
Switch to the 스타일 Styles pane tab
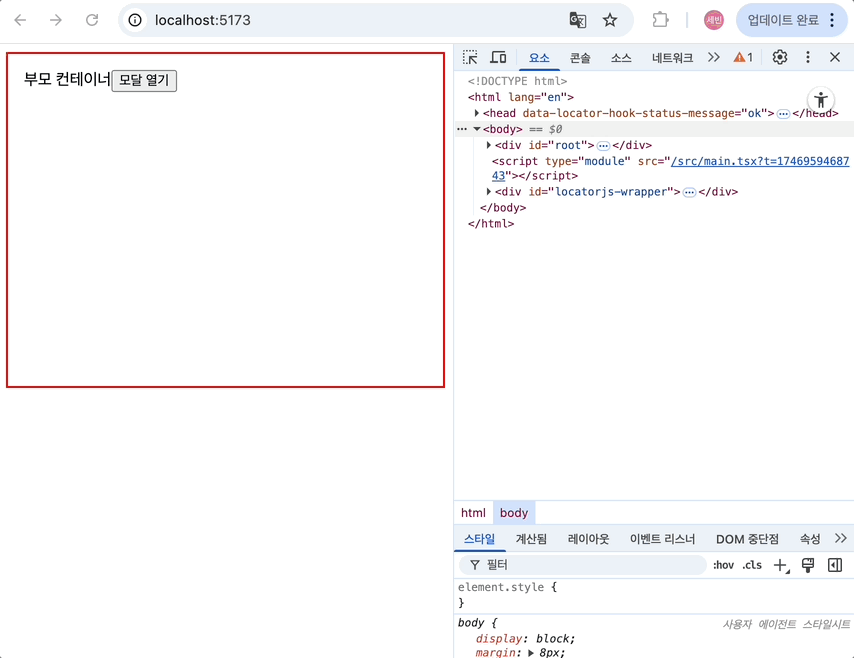(479, 539)
